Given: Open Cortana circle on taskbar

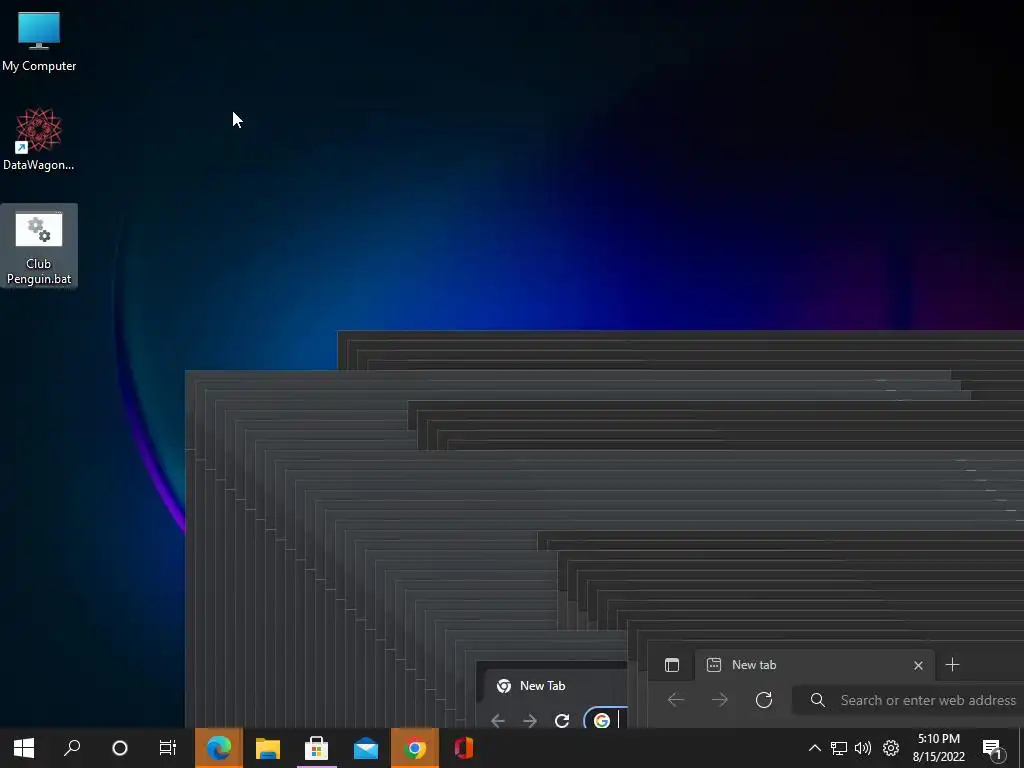Looking at the screenshot, I should coord(120,748).
